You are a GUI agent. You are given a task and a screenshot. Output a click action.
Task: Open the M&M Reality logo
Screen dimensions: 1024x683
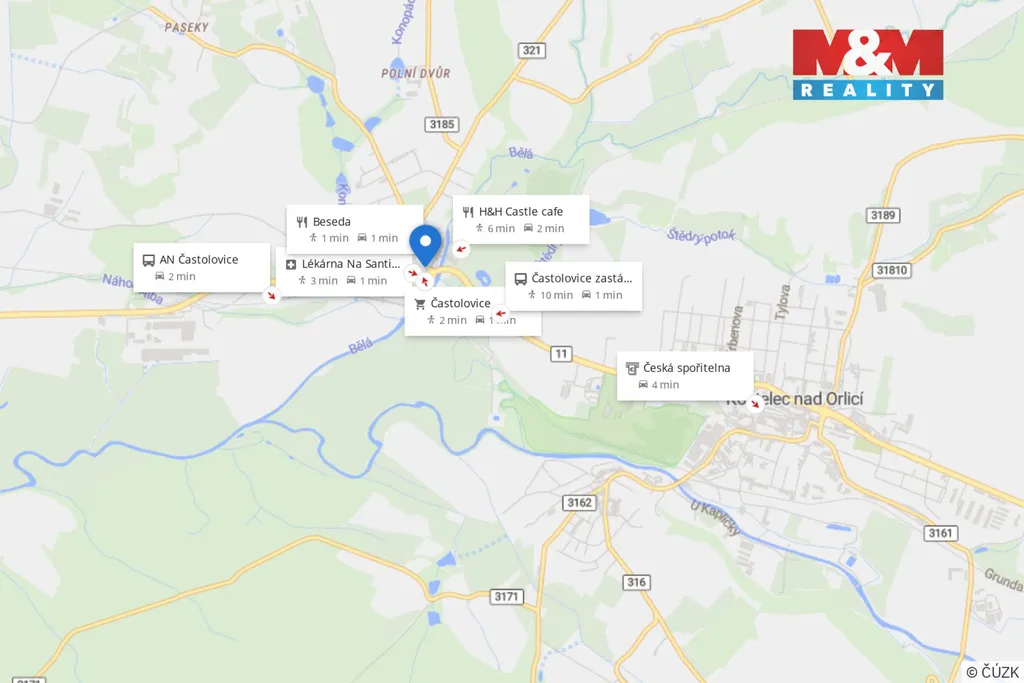[x=868, y=65]
